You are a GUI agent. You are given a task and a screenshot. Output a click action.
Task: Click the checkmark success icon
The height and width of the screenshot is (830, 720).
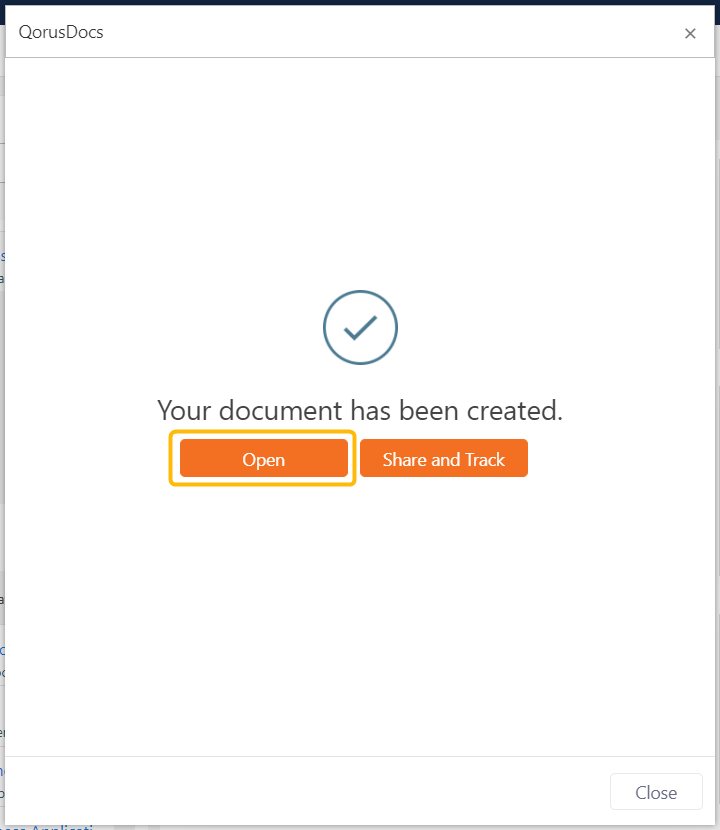pos(361,328)
